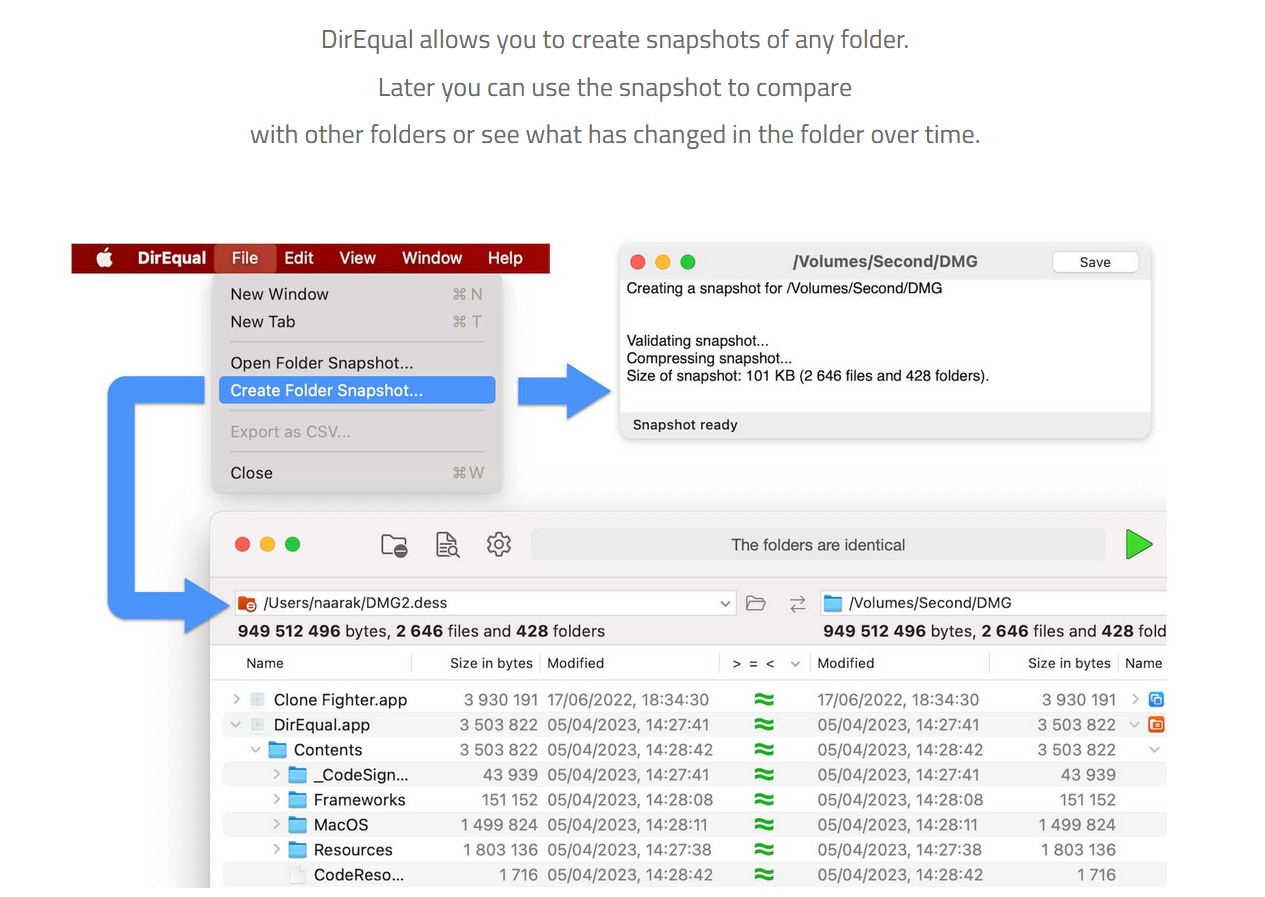Click the Resources folder icon
This screenshot has width=1265, height=897.
(x=298, y=850)
